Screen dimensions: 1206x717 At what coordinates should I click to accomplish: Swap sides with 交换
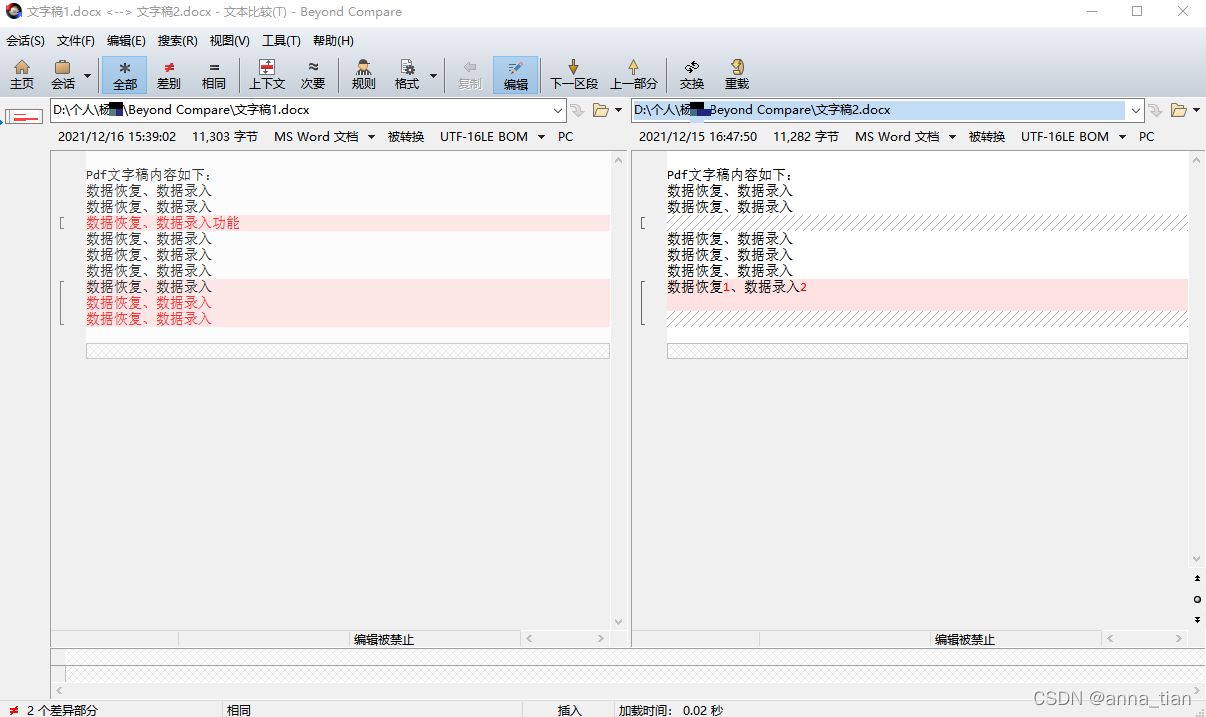[x=692, y=75]
